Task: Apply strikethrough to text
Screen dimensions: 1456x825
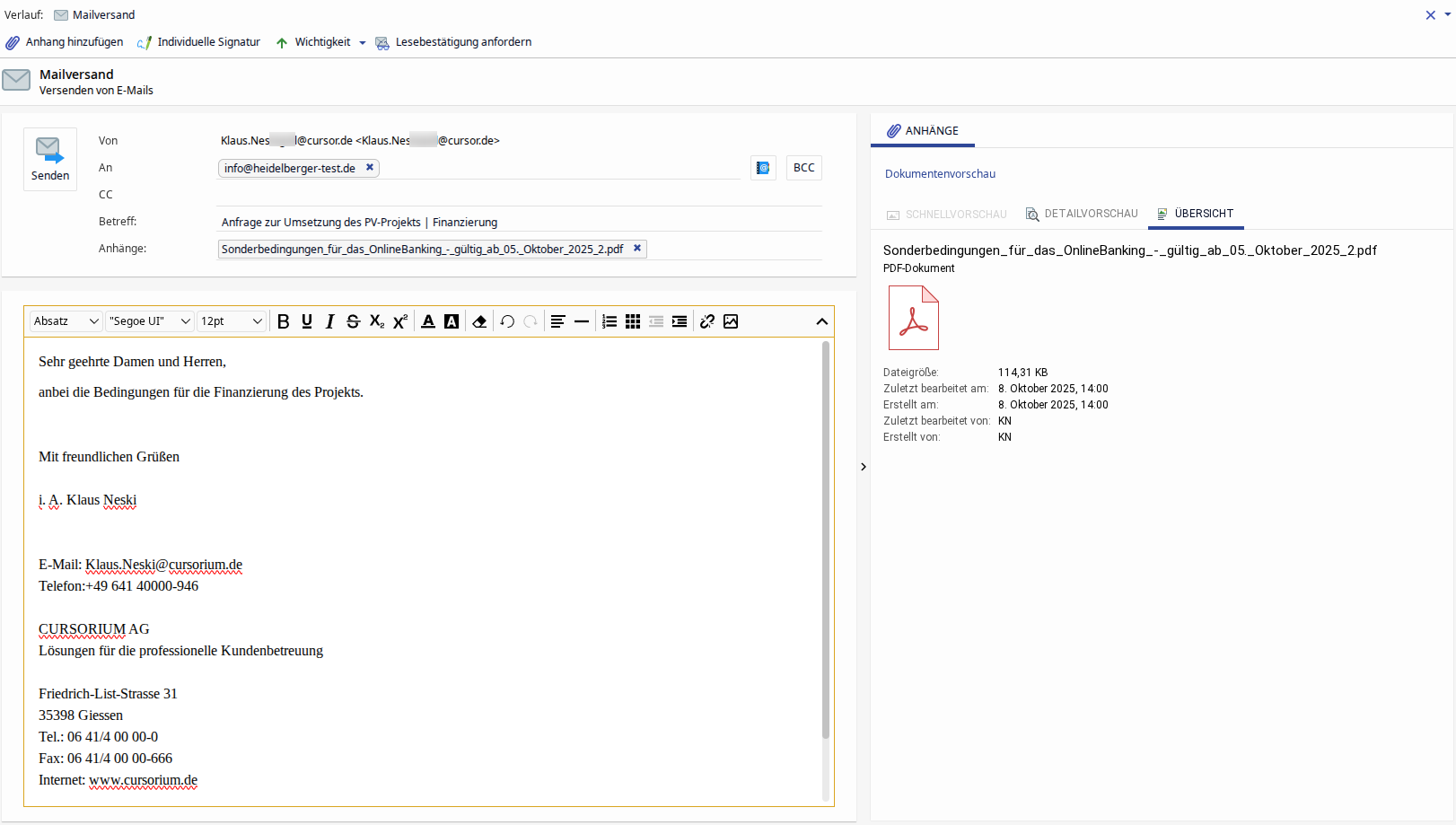Action: 353,321
